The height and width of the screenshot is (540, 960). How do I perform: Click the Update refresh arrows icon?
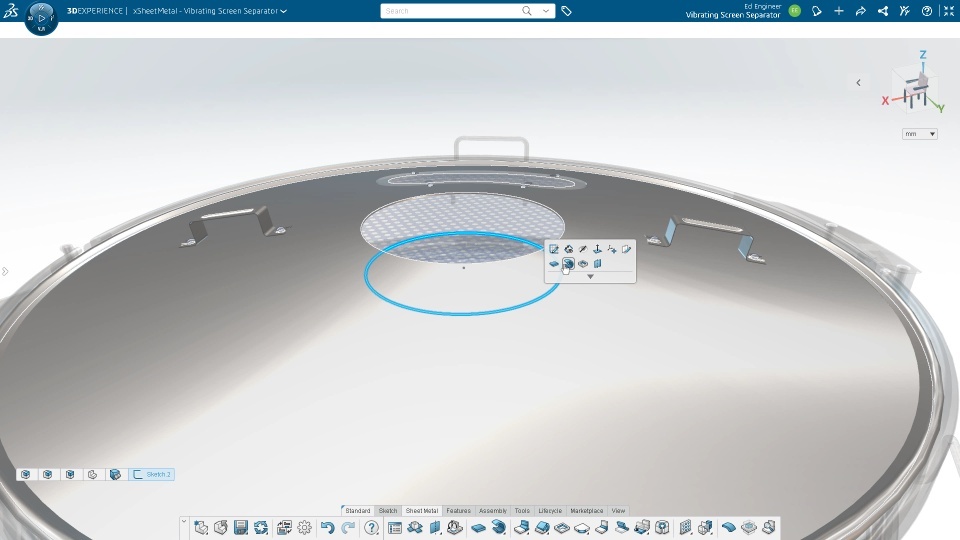click(x=261, y=527)
